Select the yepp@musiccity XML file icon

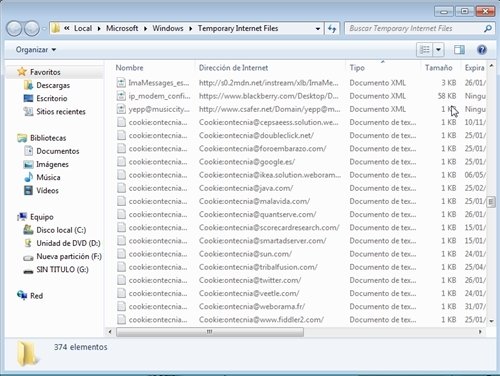(x=121, y=109)
